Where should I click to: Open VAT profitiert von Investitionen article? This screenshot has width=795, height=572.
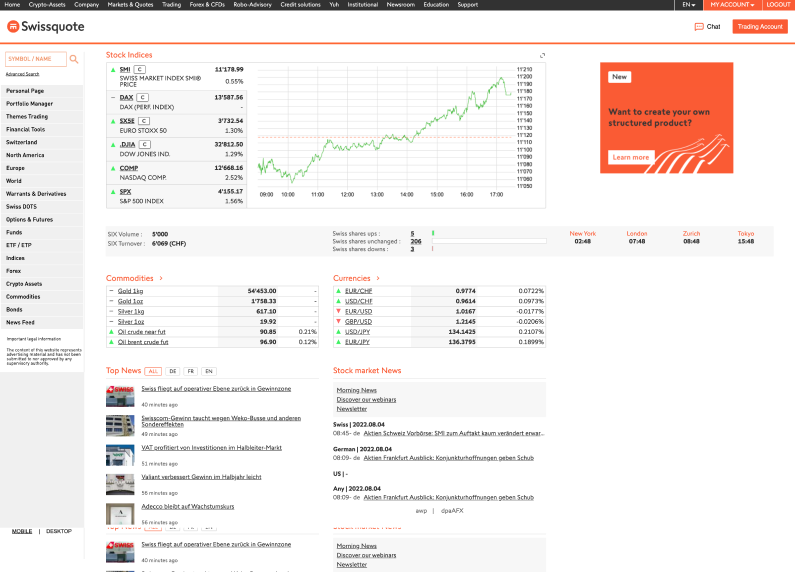point(211,448)
